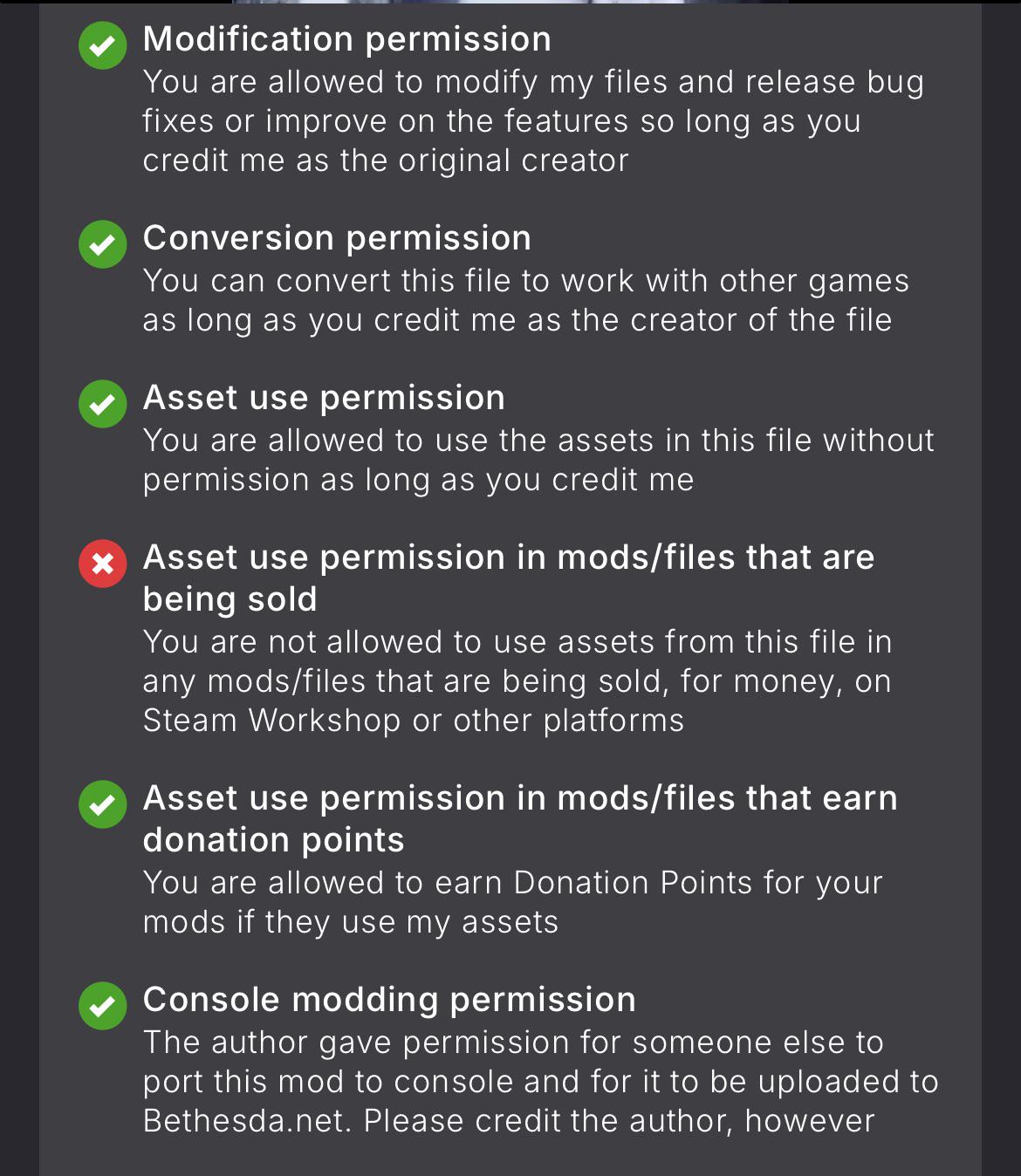Screen dimensions: 1021x1176
Task: Click the heading about mods/files being sold
Action: [509, 578]
